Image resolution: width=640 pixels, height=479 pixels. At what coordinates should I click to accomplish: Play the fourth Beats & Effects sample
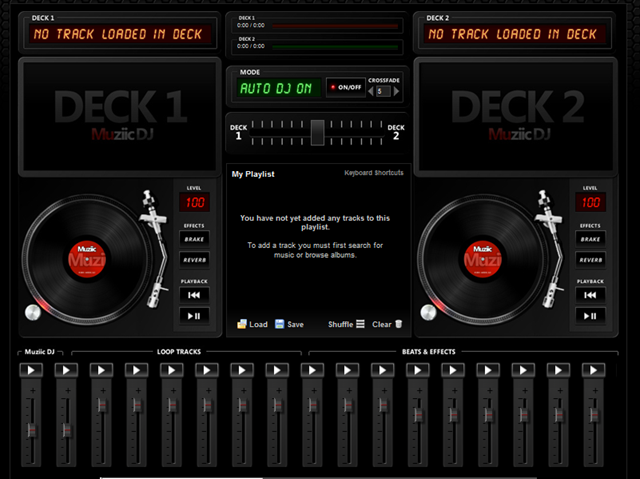pyautogui.click(x=417, y=370)
